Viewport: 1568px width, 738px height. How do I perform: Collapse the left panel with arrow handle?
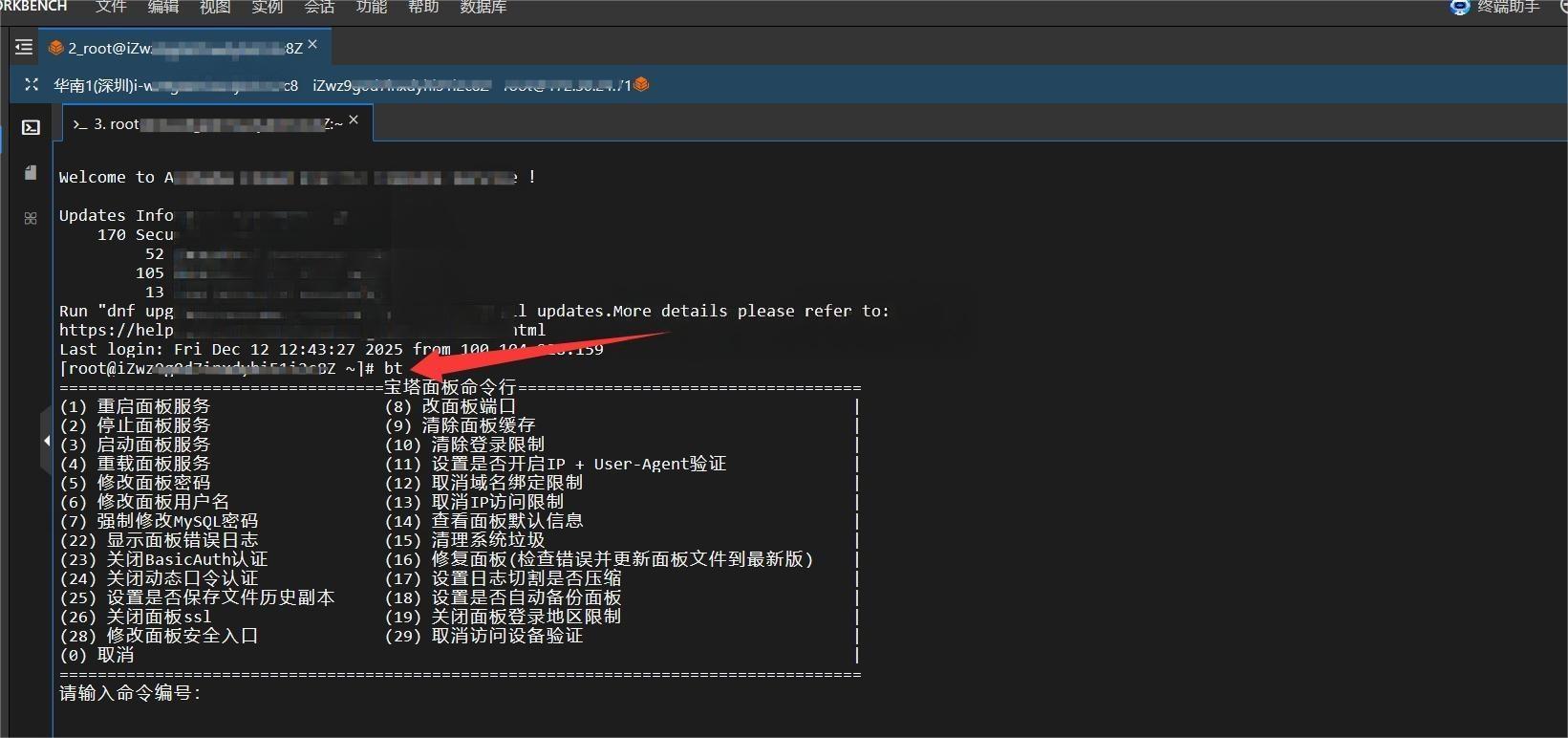tap(46, 441)
